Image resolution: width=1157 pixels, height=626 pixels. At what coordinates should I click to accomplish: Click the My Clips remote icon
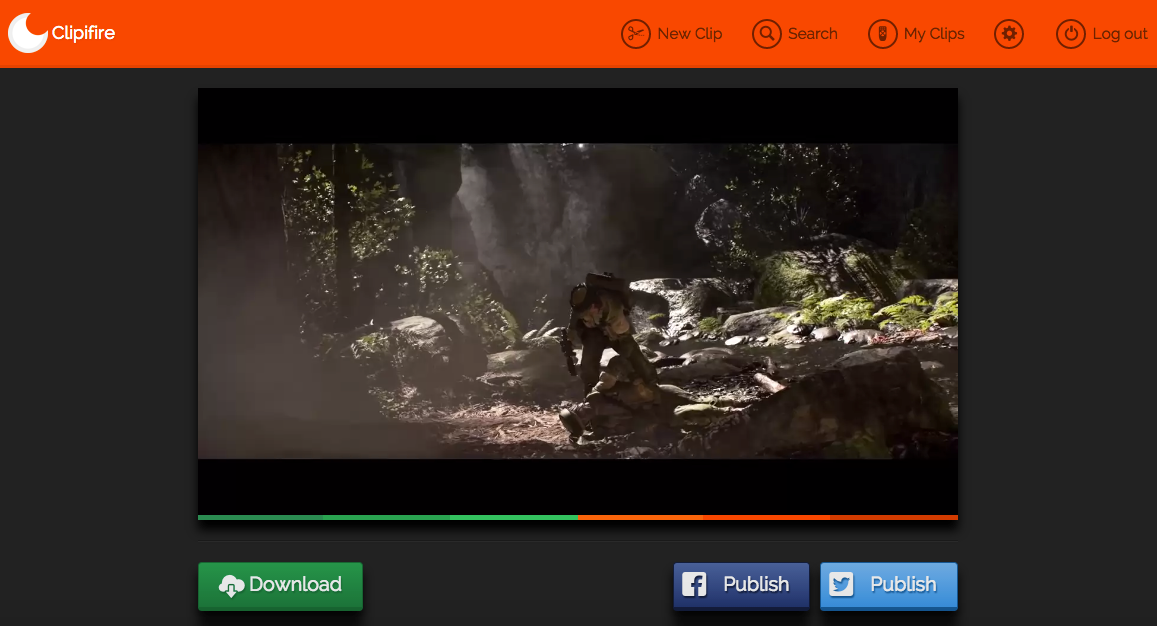pos(883,34)
